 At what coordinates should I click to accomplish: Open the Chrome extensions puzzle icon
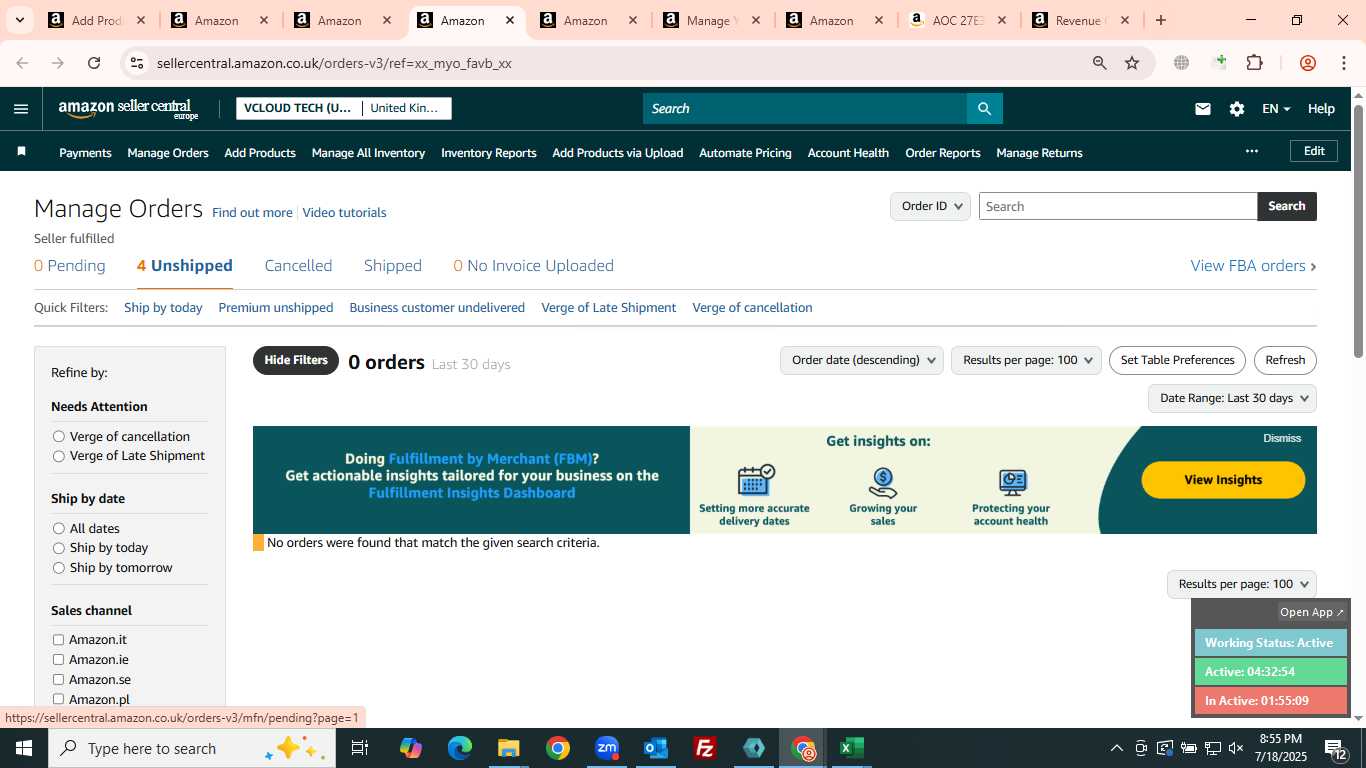[x=1254, y=63]
